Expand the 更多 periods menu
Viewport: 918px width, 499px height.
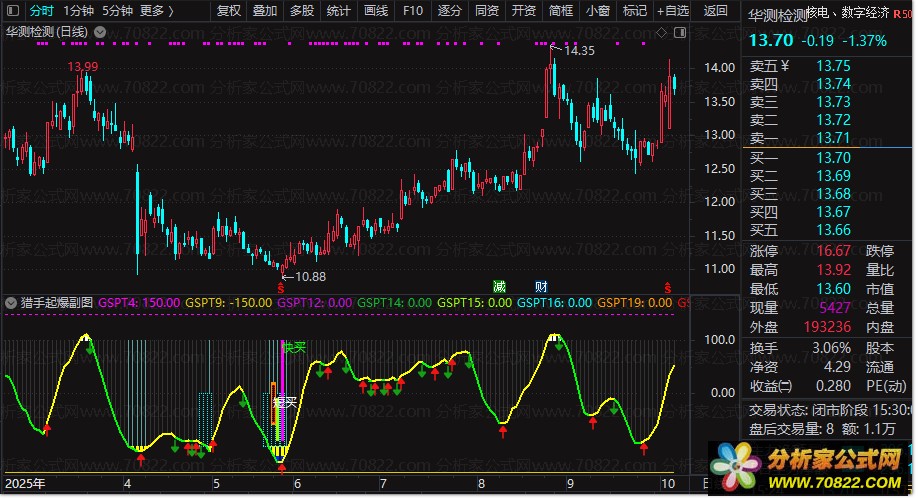(156, 11)
